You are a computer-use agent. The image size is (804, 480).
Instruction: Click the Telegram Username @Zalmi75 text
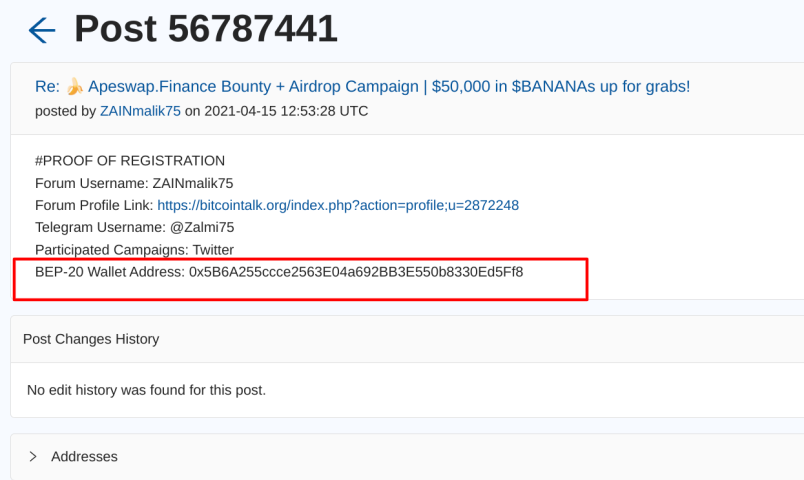tap(134, 227)
